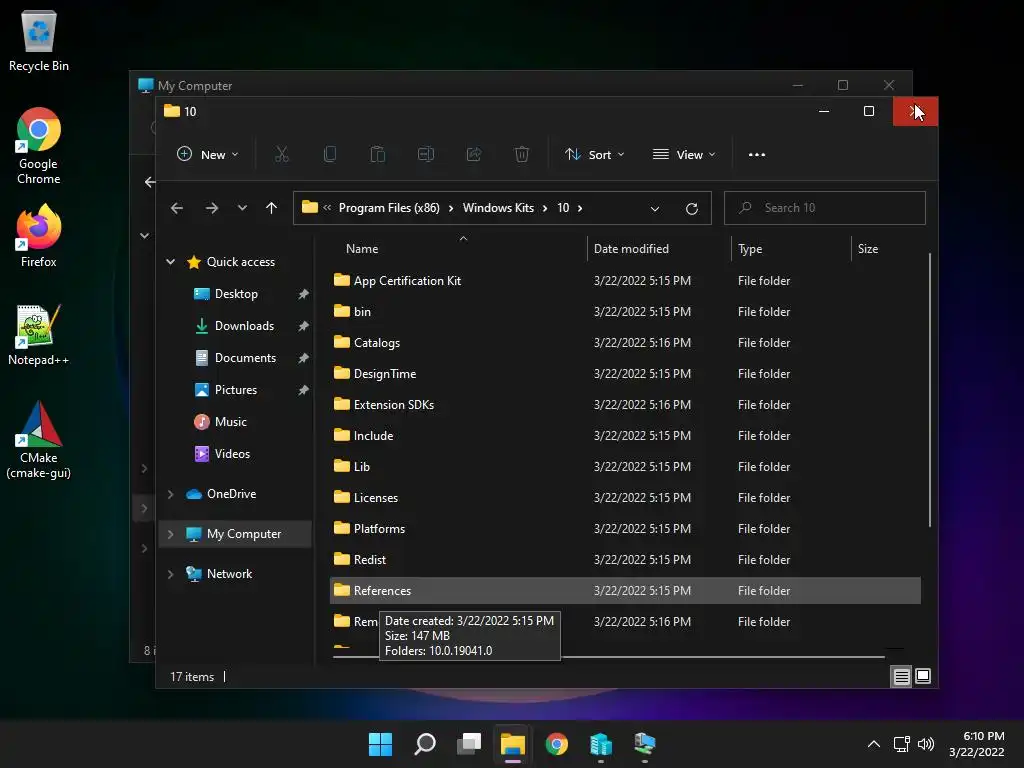The width and height of the screenshot is (1024, 768).
Task: Expand address bar history dropdown
Action: [654, 209]
